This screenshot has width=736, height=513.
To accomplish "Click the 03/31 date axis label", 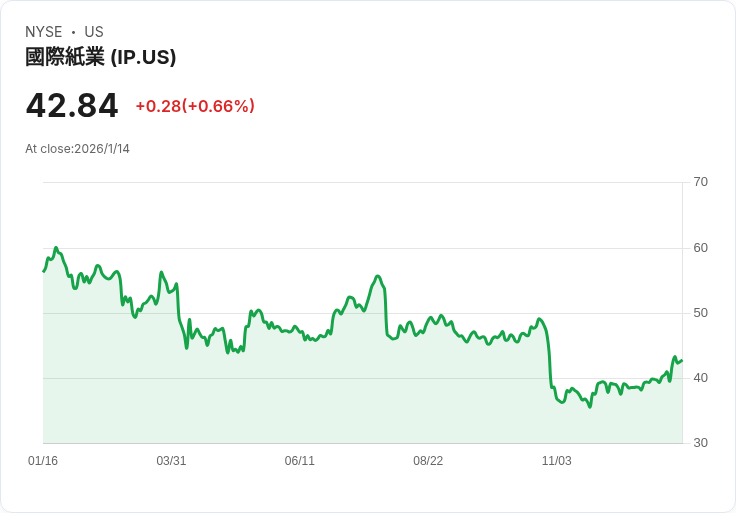I will 171,461.
